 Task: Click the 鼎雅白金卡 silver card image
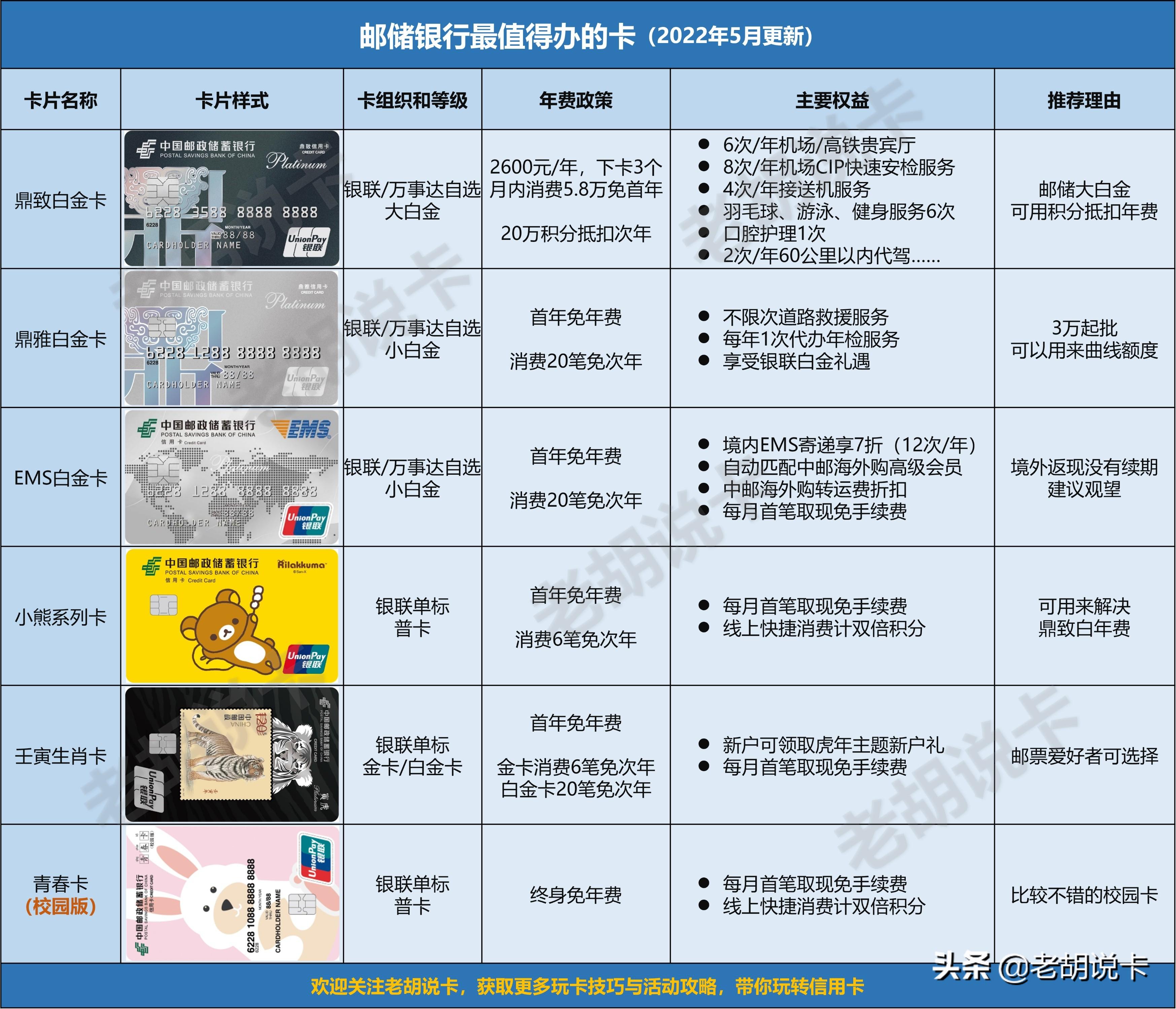[x=232, y=338]
